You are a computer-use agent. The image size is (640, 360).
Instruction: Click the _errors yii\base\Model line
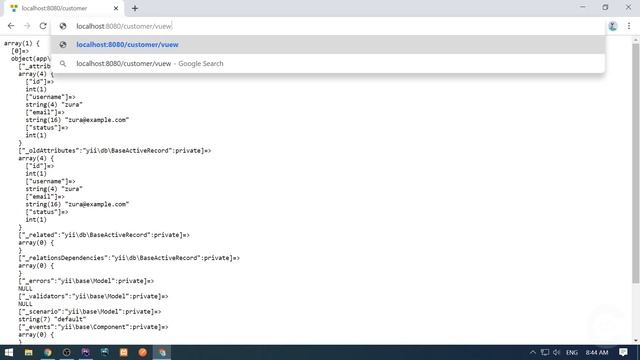tap(86, 281)
